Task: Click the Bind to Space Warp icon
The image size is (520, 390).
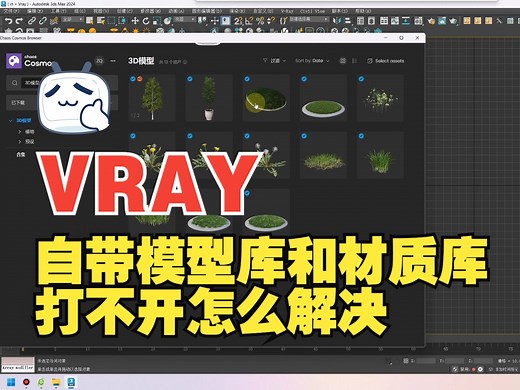Action: pos(54,21)
